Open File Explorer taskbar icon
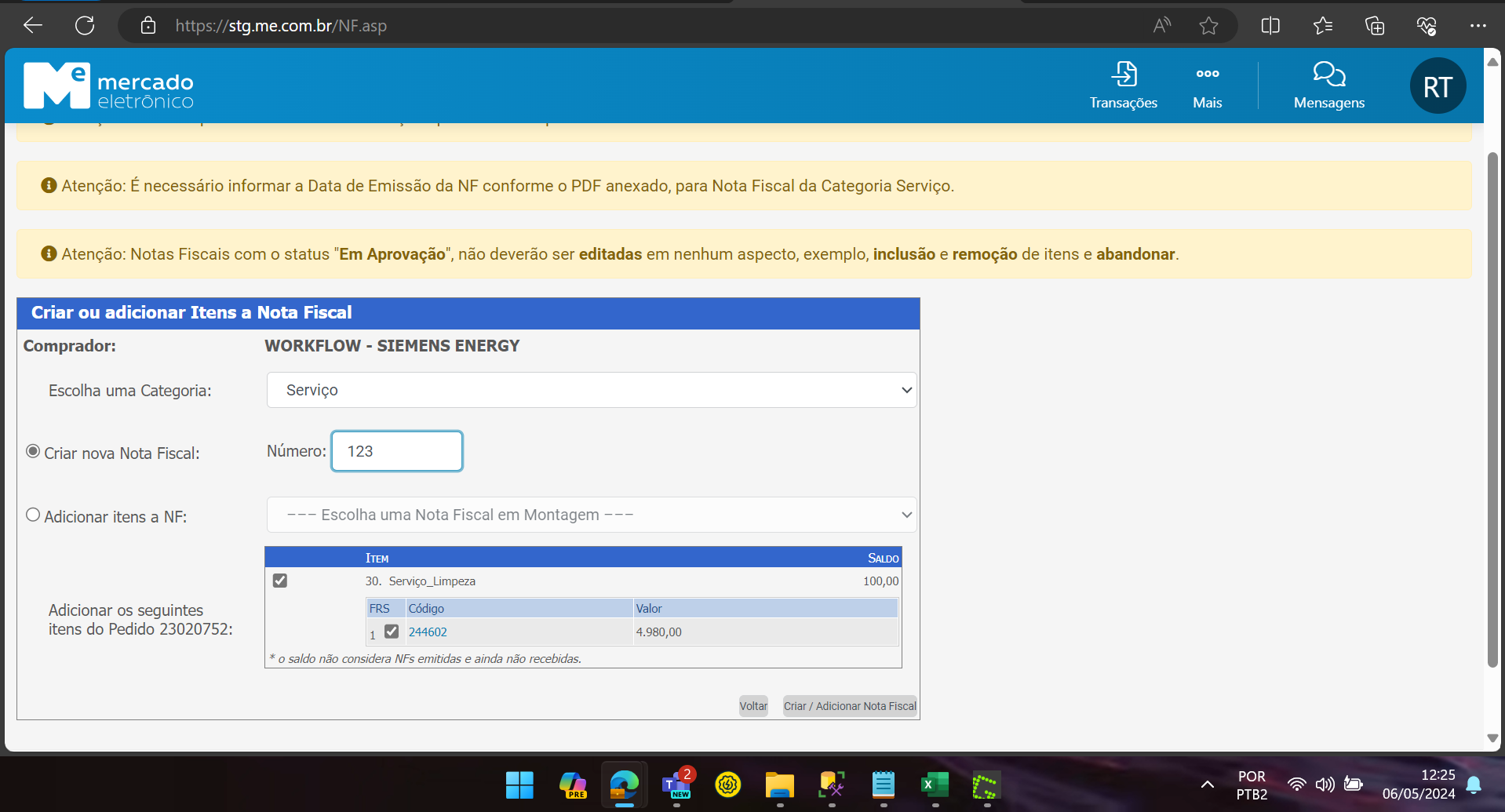 pyautogui.click(x=780, y=785)
